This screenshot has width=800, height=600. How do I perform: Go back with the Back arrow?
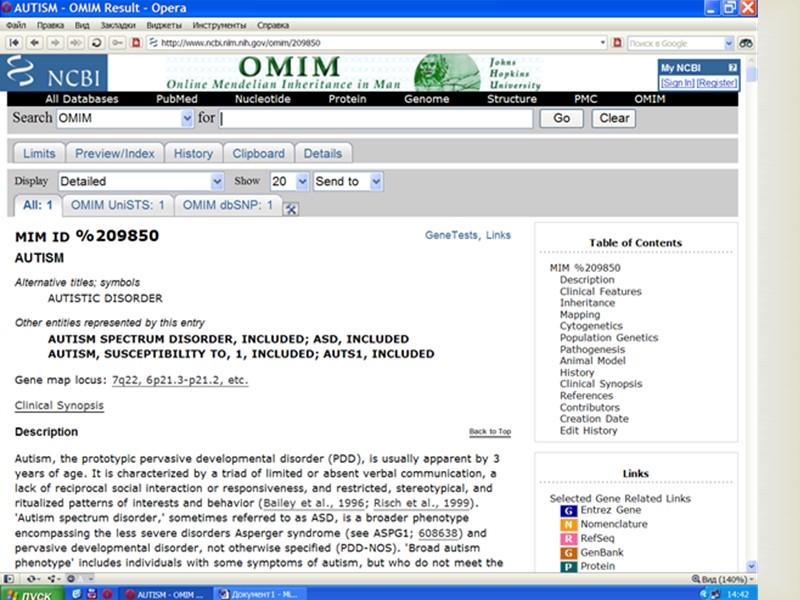(34, 43)
